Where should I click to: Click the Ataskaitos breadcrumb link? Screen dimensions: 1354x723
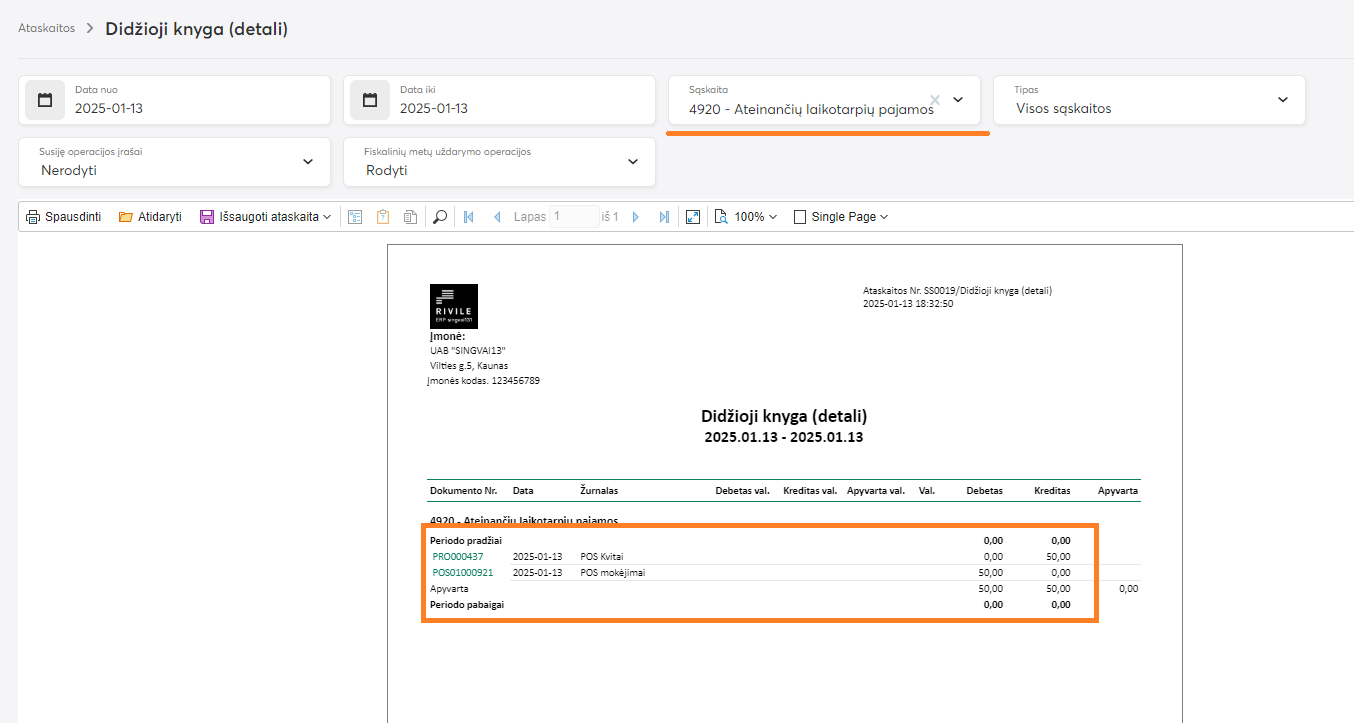point(47,28)
